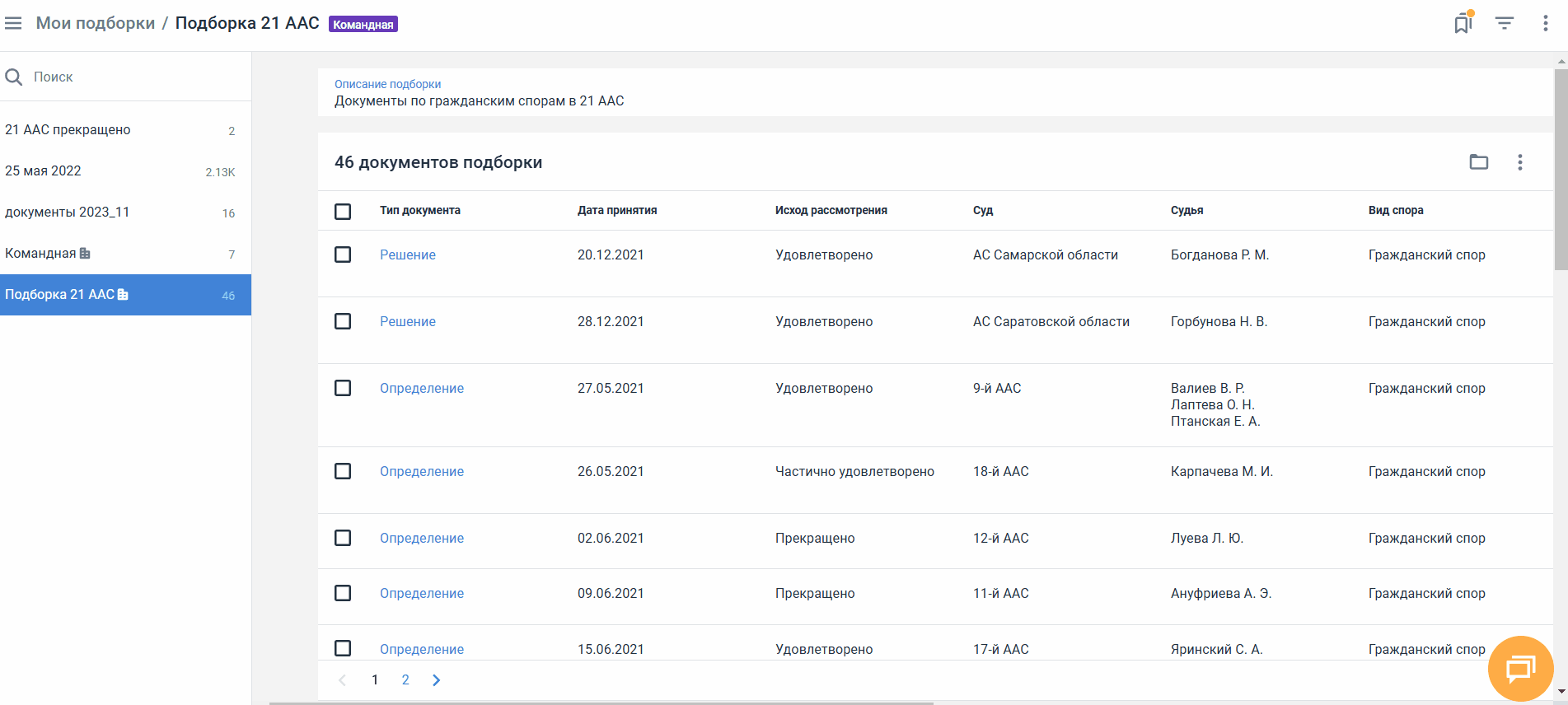Click the folder icon above documents table
The width and height of the screenshot is (1568, 705).
click(1479, 162)
